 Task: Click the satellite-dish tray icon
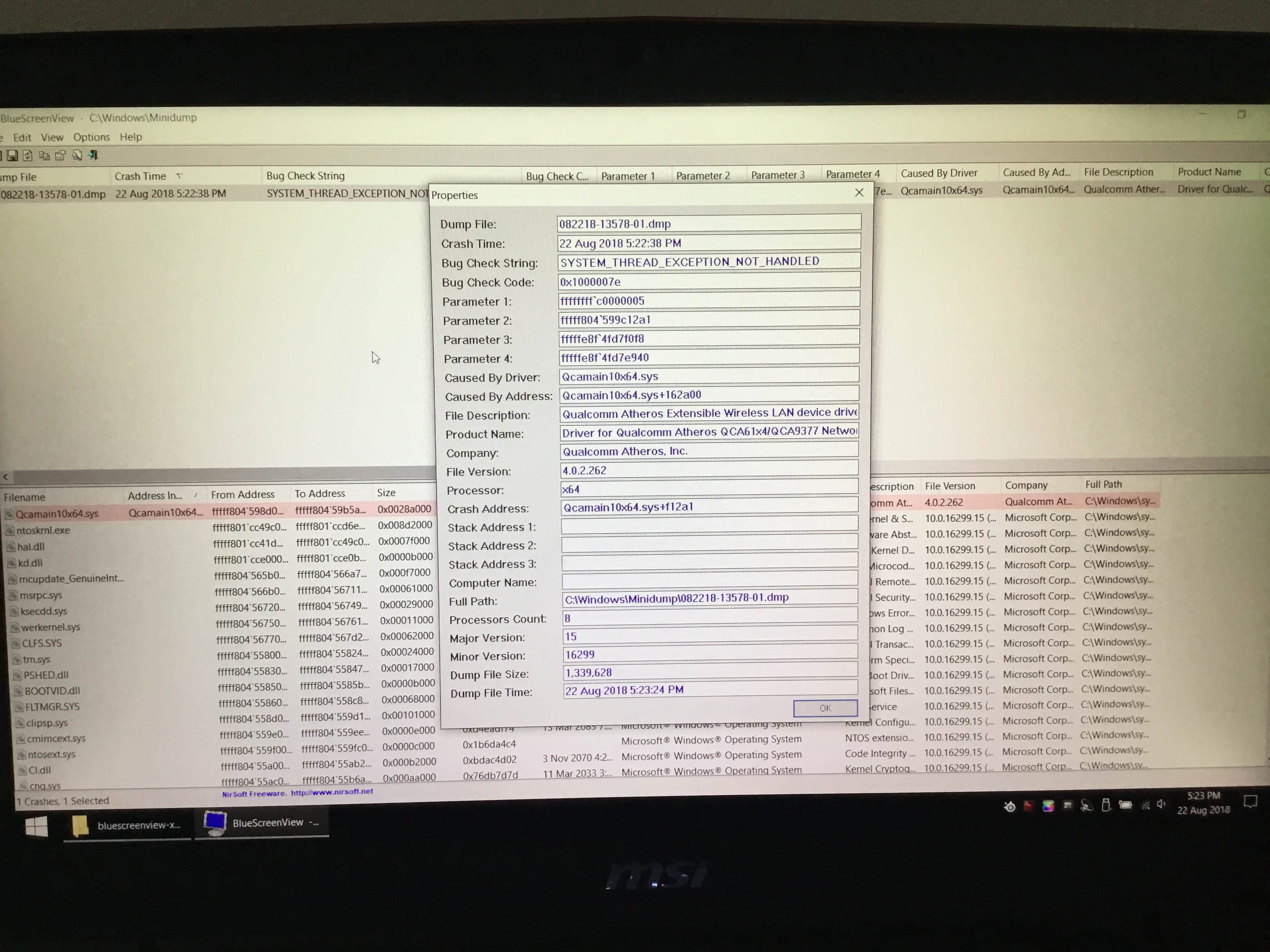click(1087, 806)
